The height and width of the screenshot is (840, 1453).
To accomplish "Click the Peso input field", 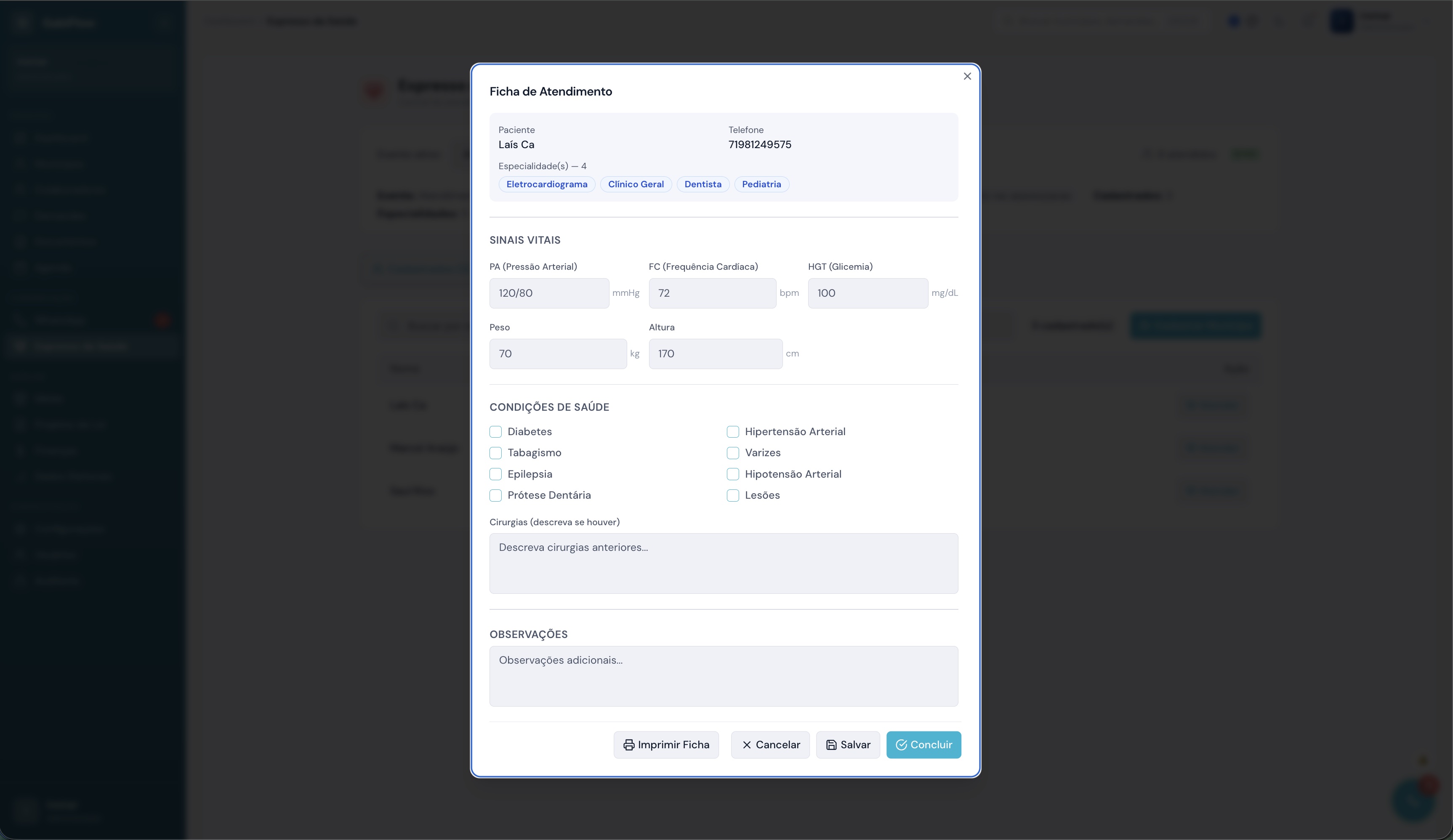I will click(x=558, y=354).
